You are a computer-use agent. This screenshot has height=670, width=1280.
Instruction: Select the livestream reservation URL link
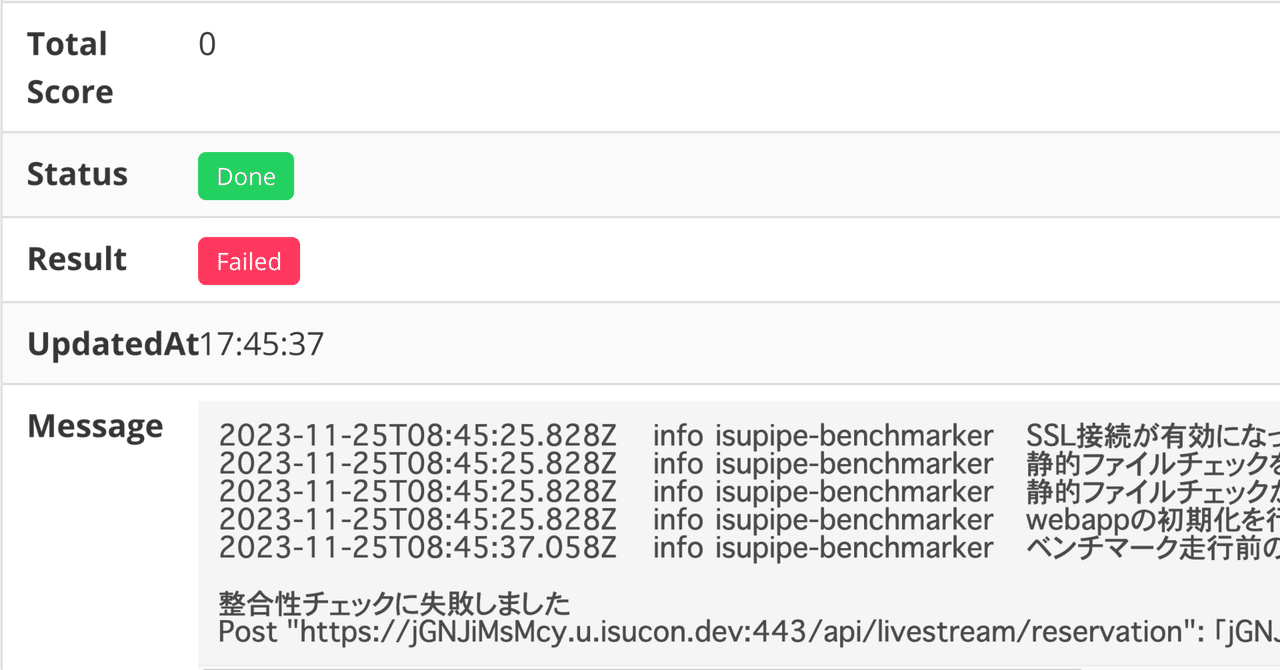(640, 632)
